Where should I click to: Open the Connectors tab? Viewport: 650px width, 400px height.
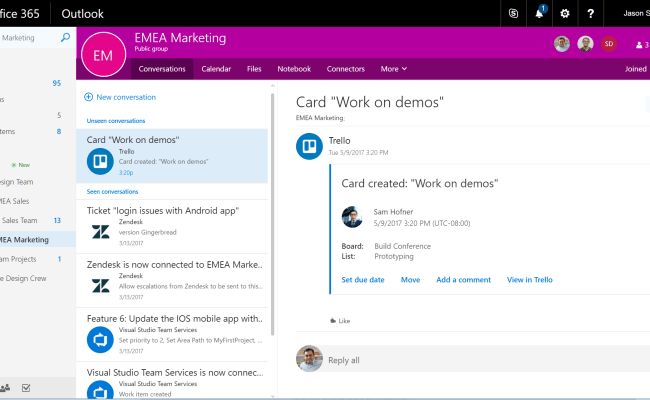pos(346,69)
